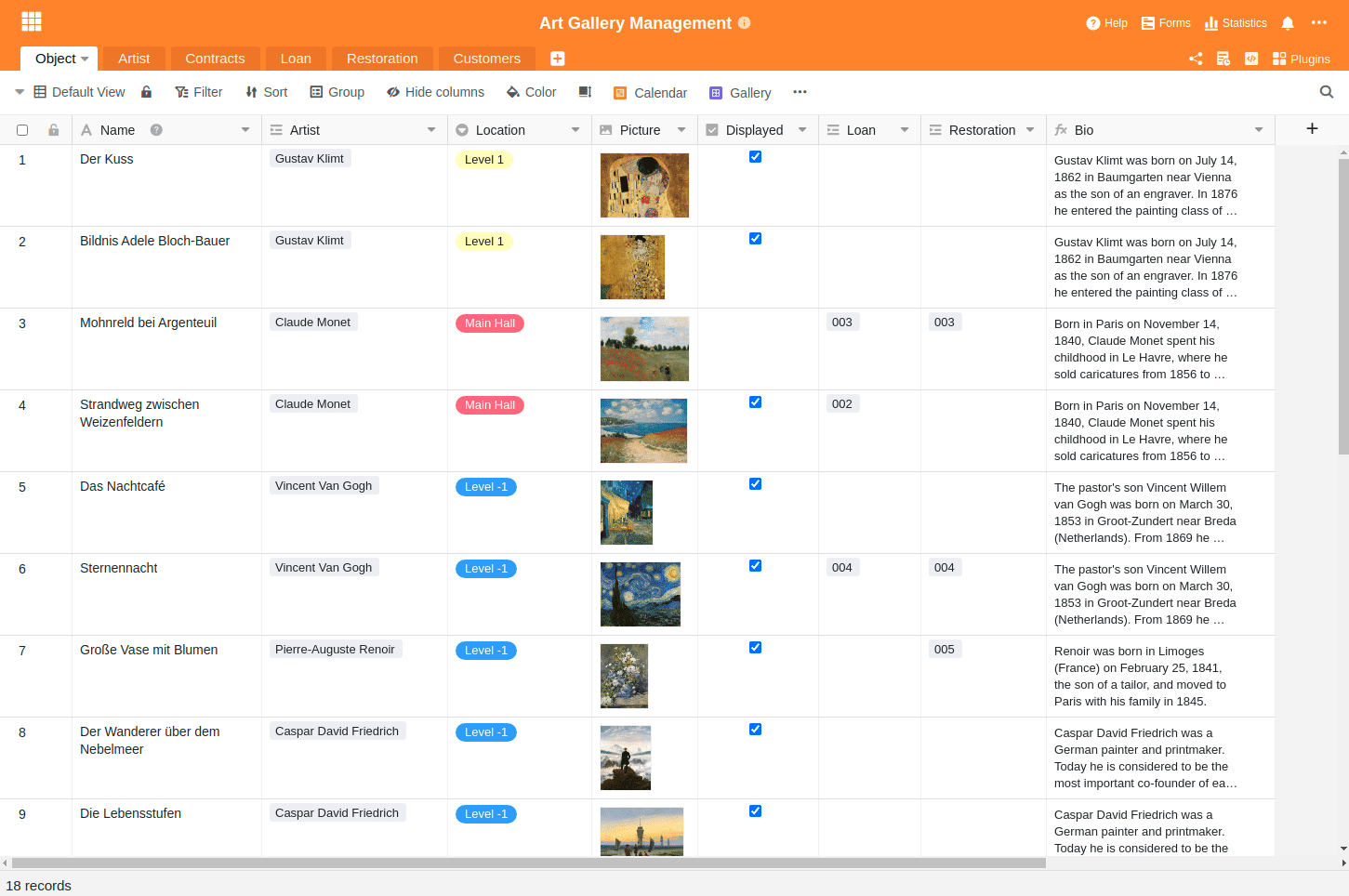This screenshot has height=896, width=1349.
Task: Add a new column with plus icon
Action: 1312,129
